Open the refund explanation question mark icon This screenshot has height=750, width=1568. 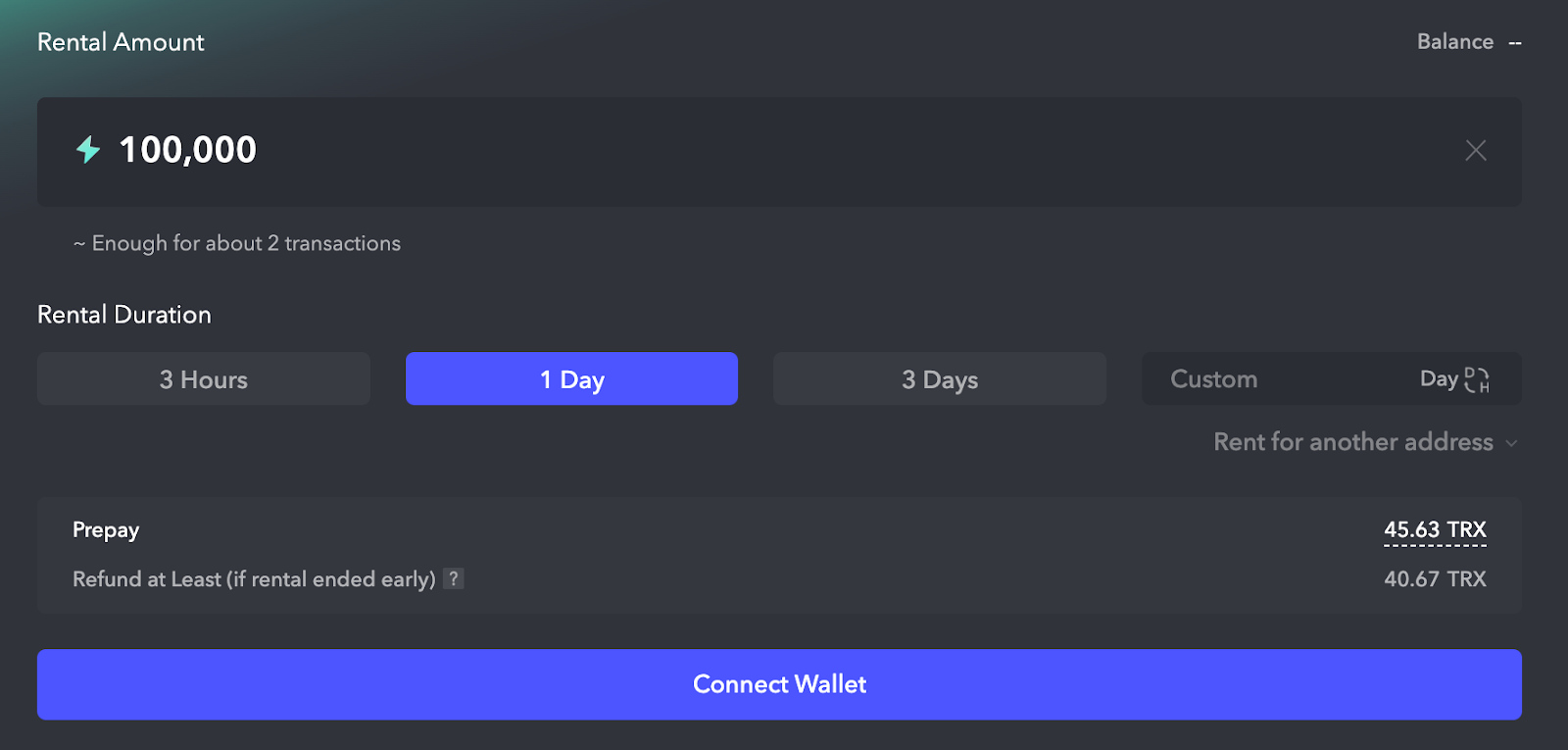[x=452, y=578]
